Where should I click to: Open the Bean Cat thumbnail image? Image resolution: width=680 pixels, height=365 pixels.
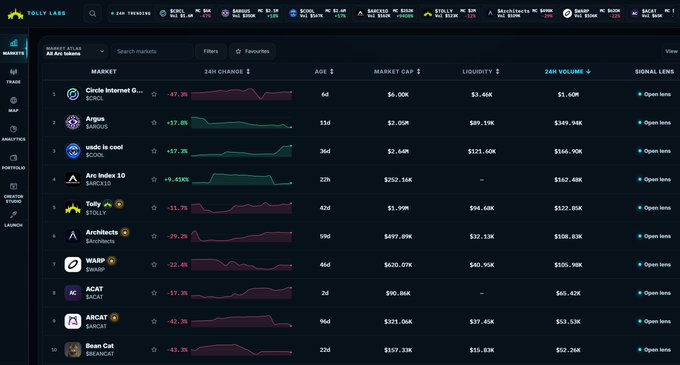[x=73, y=350]
